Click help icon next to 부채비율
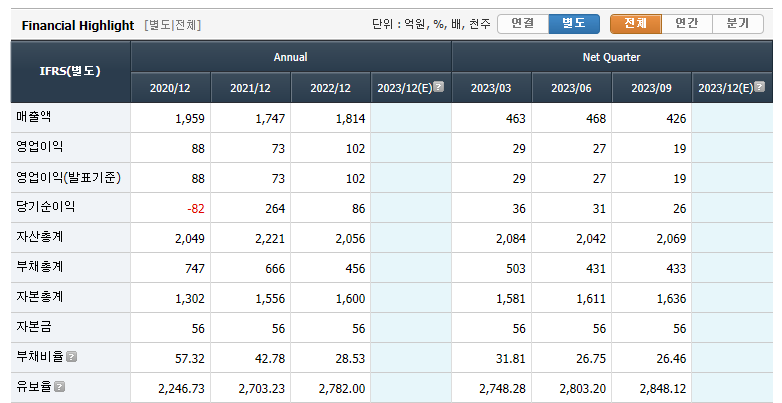782x403 pixels. pos(71,357)
